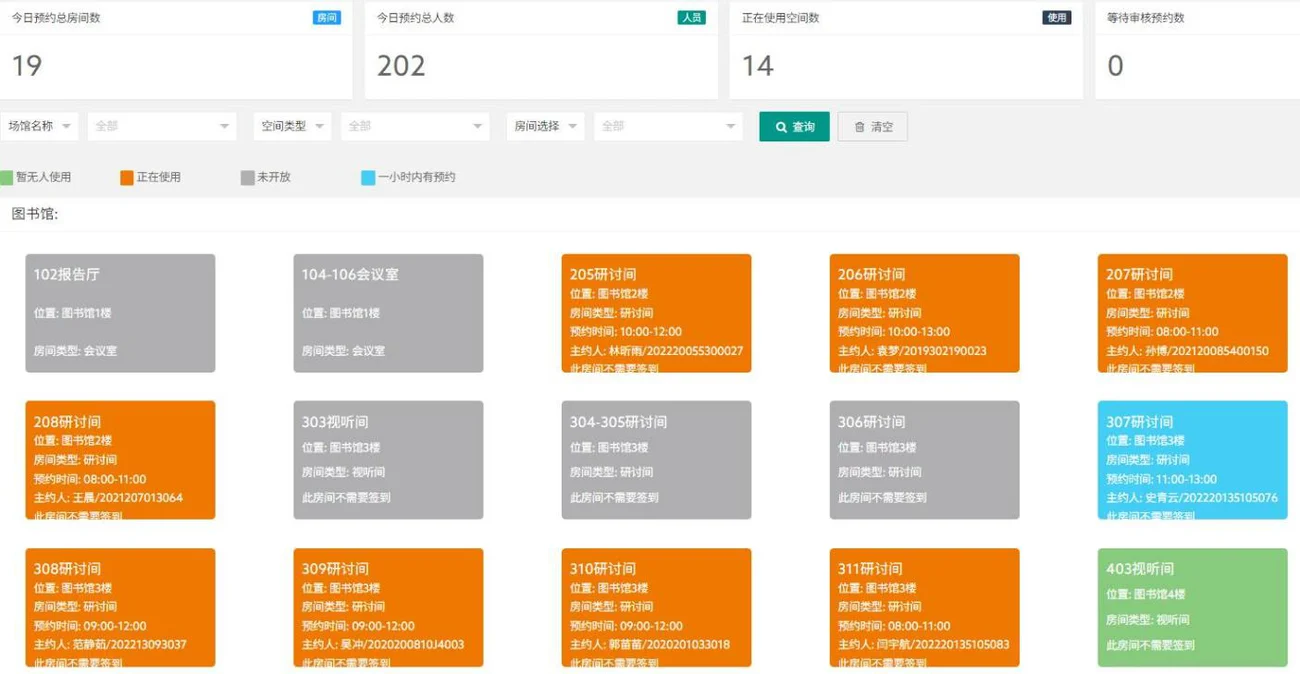Open the 房间选择 dropdown
This screenshot has height=674, width=1300.
point(546,126)
